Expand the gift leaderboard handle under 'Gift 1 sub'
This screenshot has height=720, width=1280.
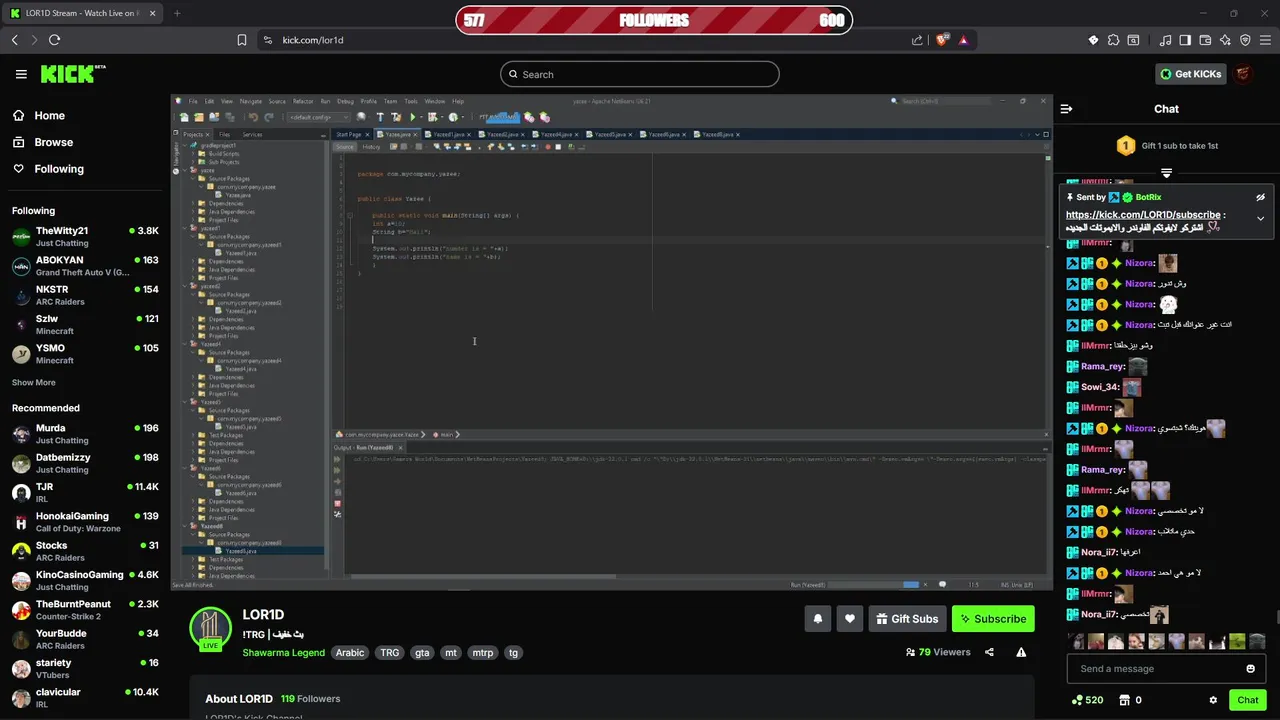point(1166,173)
